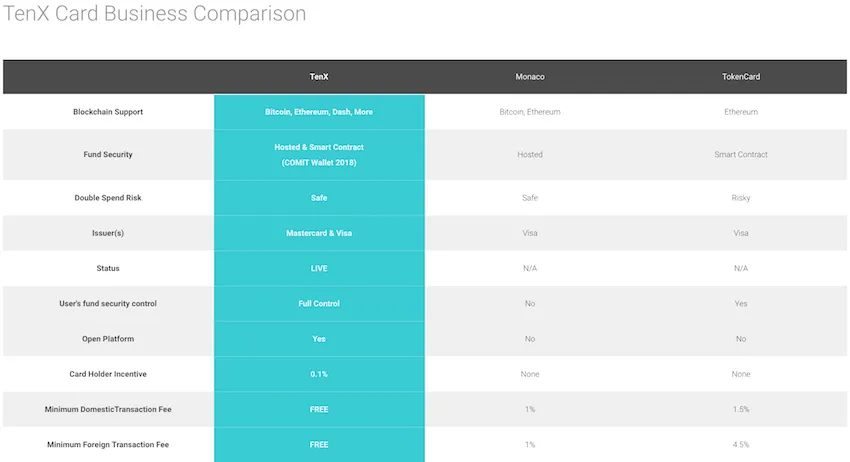The width and height of the screenshot is (850, 462).
Task: Click the Blockchain Support row label
Action: [108, 112]
